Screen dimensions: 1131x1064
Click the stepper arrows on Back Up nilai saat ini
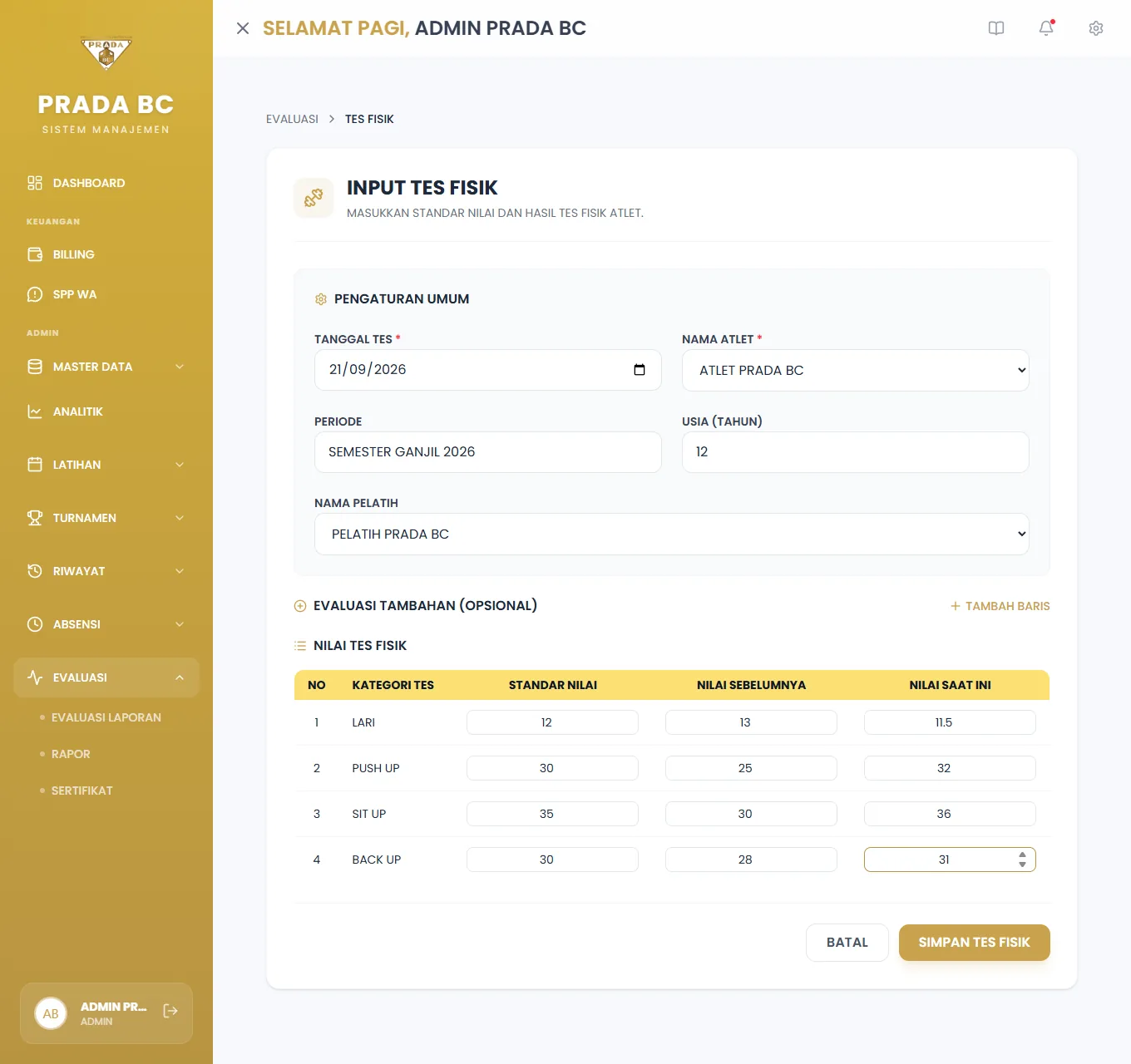(x=1022, y=860)
